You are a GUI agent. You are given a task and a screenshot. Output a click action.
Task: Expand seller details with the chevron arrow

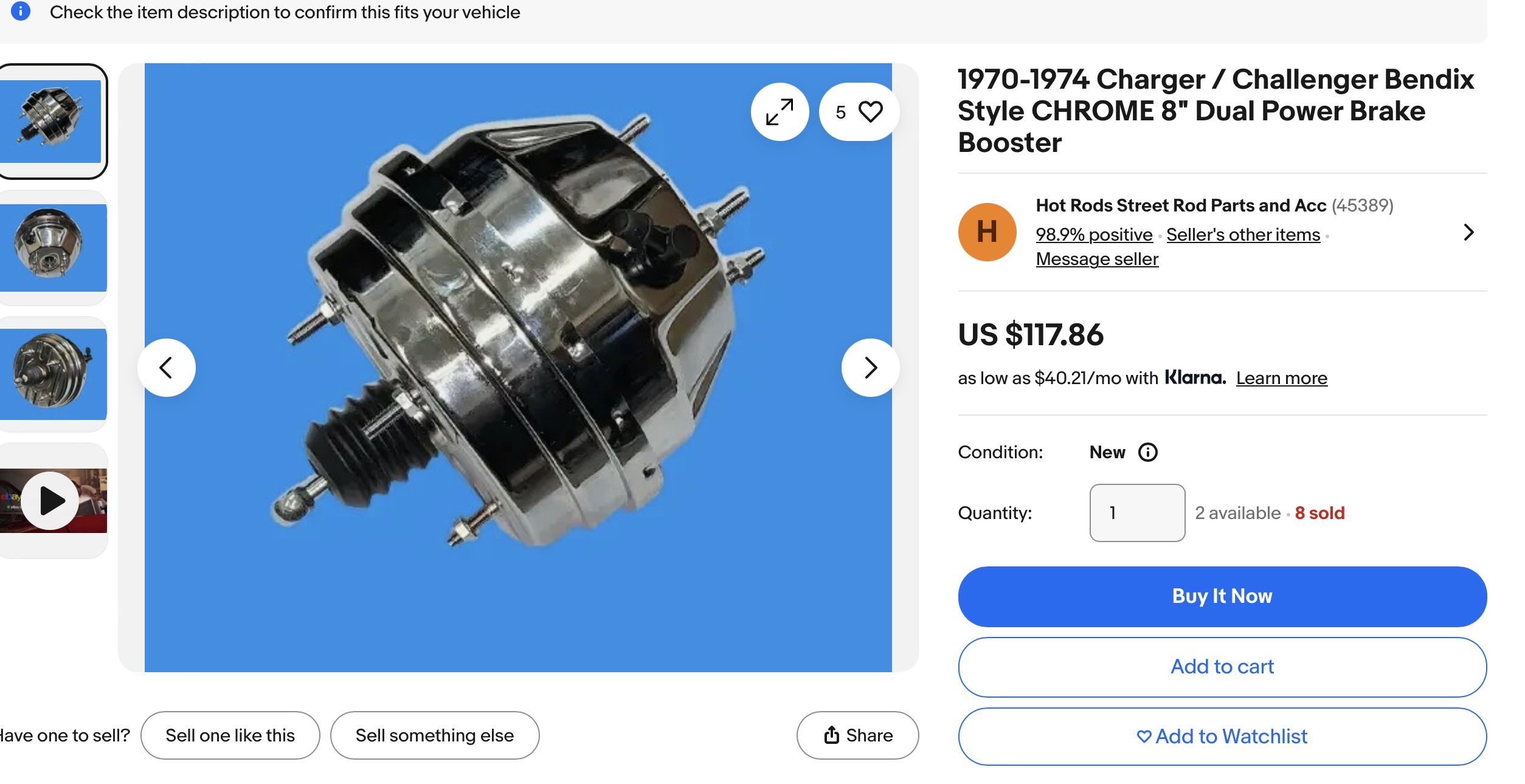point(1468,232)
